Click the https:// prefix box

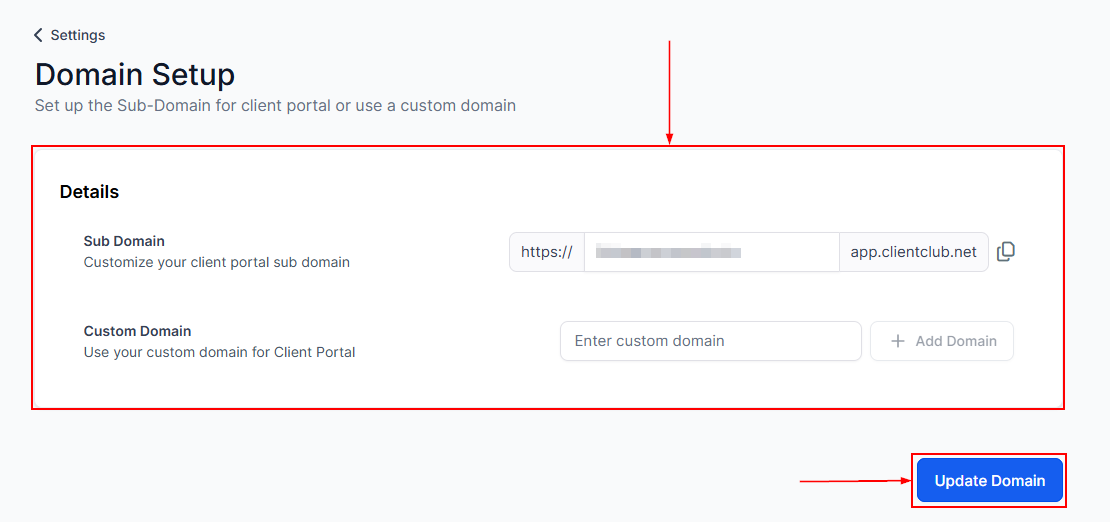point(547,252)
